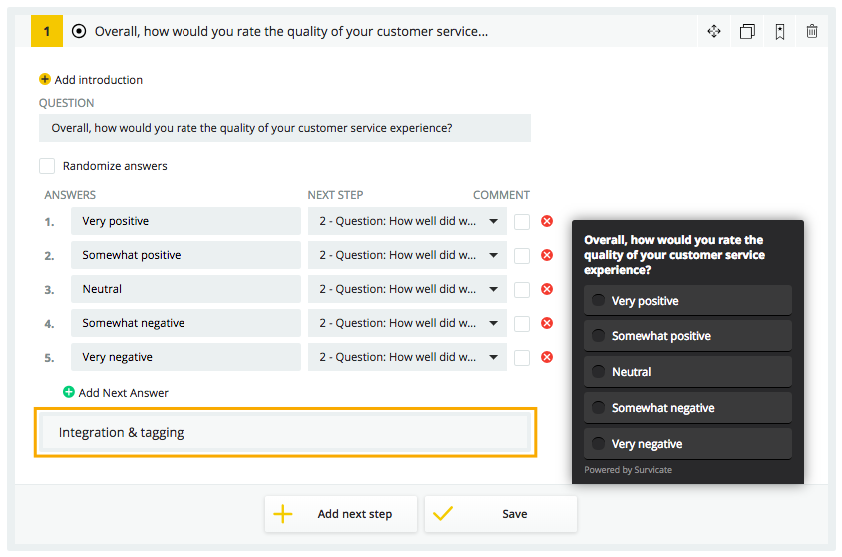842x557 pixels.
Task: Click the question text input field
Action: (285, 128)
